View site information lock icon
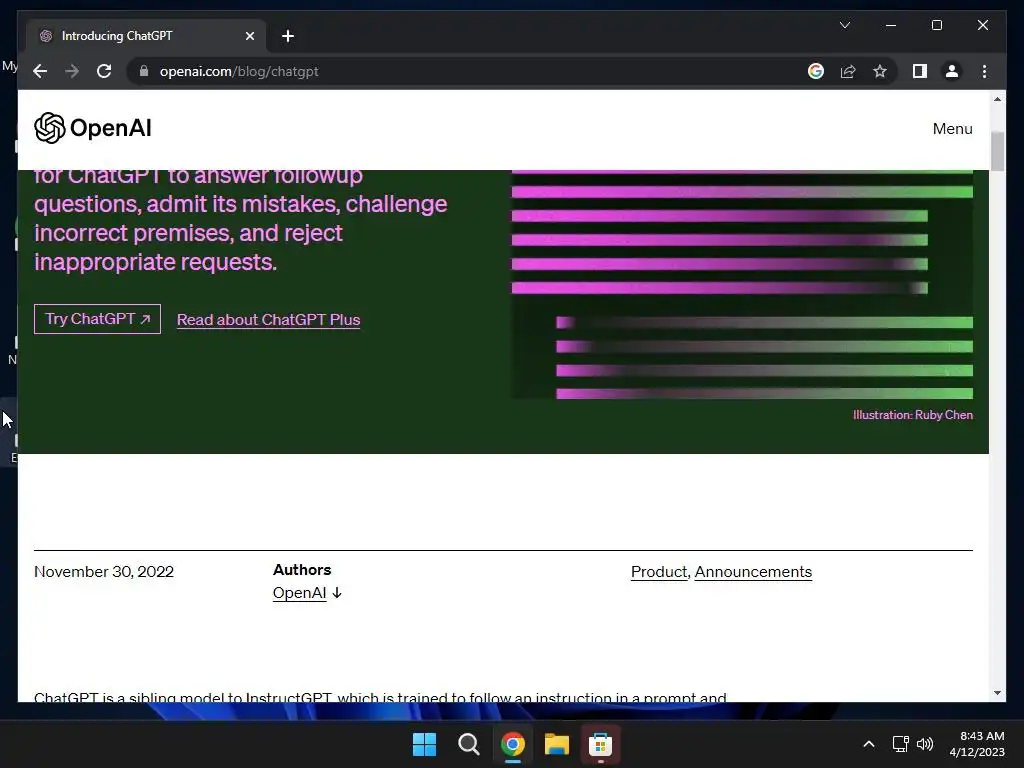Screen dimensions: 1024x768 pyautogui.click(x=144, y=71)
